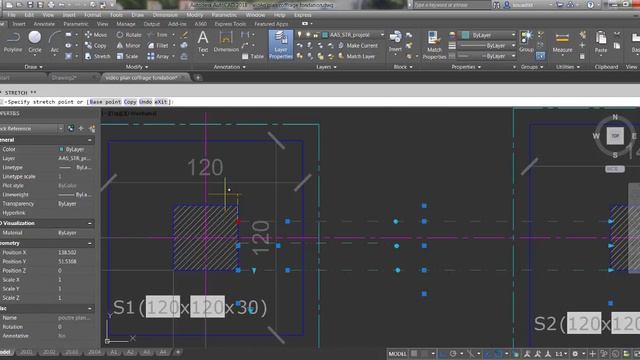The image size is (640, 360).
Task: Open the Dimension menu
Action: 165,15
